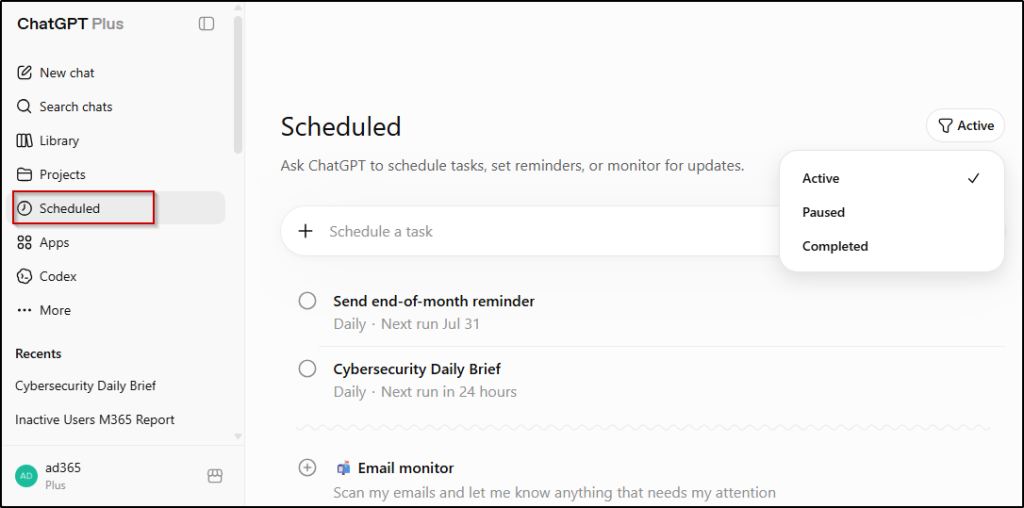Screen dimensions: 1024x508
Task: Click the Schedule a task input field
Action: pyautogui.click(x=529, y=231)
